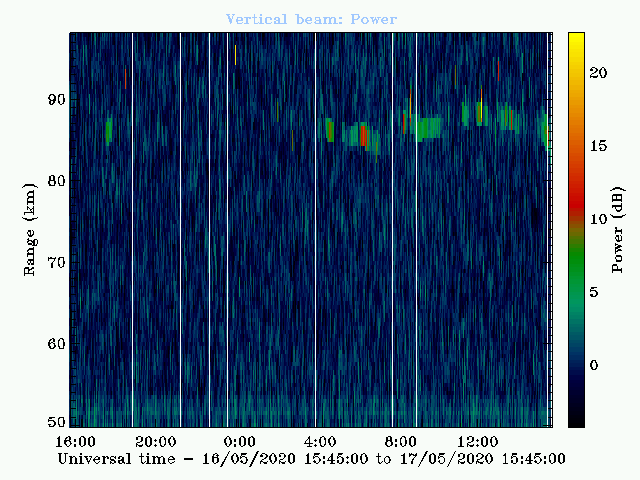Select the 4:00 time axis tick label
Screen dimensions: 640x480
coord(318,441)
